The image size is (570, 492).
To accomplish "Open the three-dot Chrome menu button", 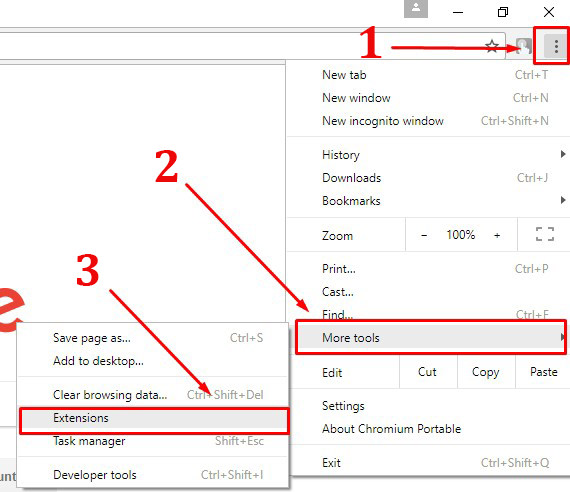I will pos(556,46).
